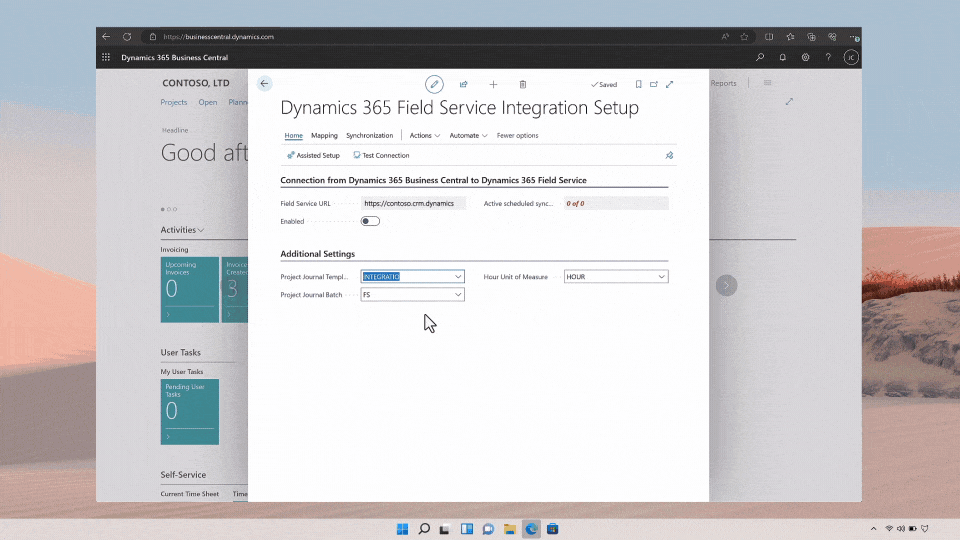Open the Hour Unit of Measure dropdown

pos(661,276)
